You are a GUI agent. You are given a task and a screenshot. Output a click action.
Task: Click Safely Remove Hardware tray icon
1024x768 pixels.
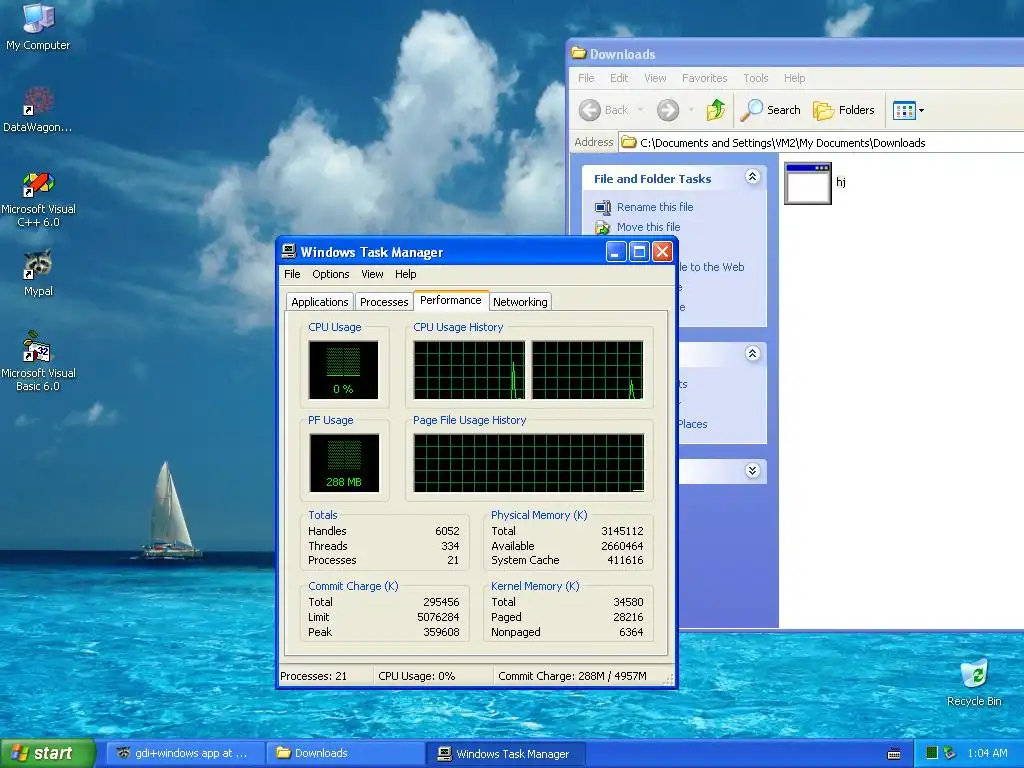(x=950, y=753)
